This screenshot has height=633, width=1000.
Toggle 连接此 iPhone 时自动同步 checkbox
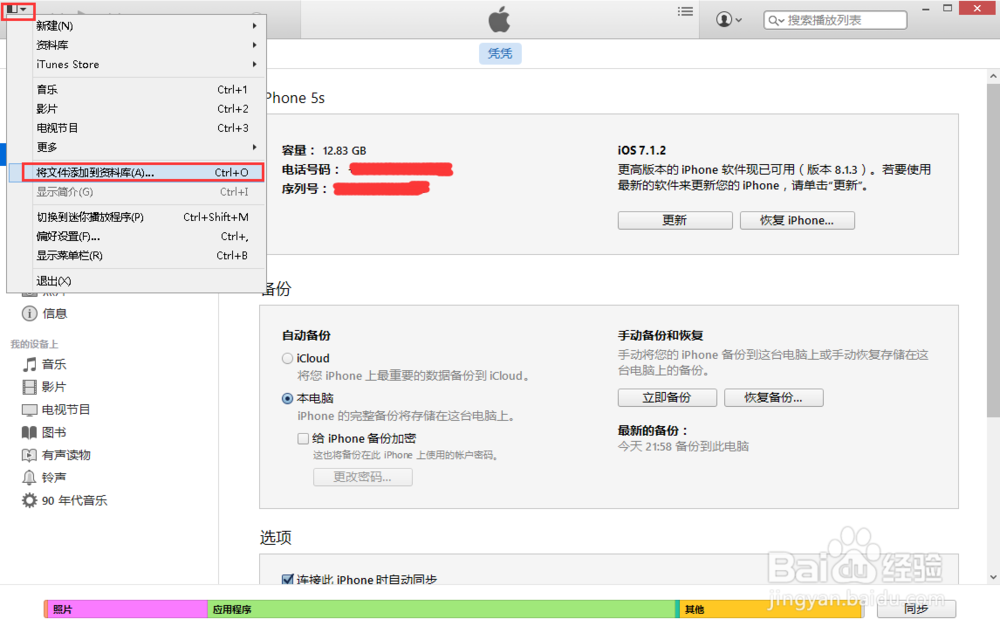288,579
